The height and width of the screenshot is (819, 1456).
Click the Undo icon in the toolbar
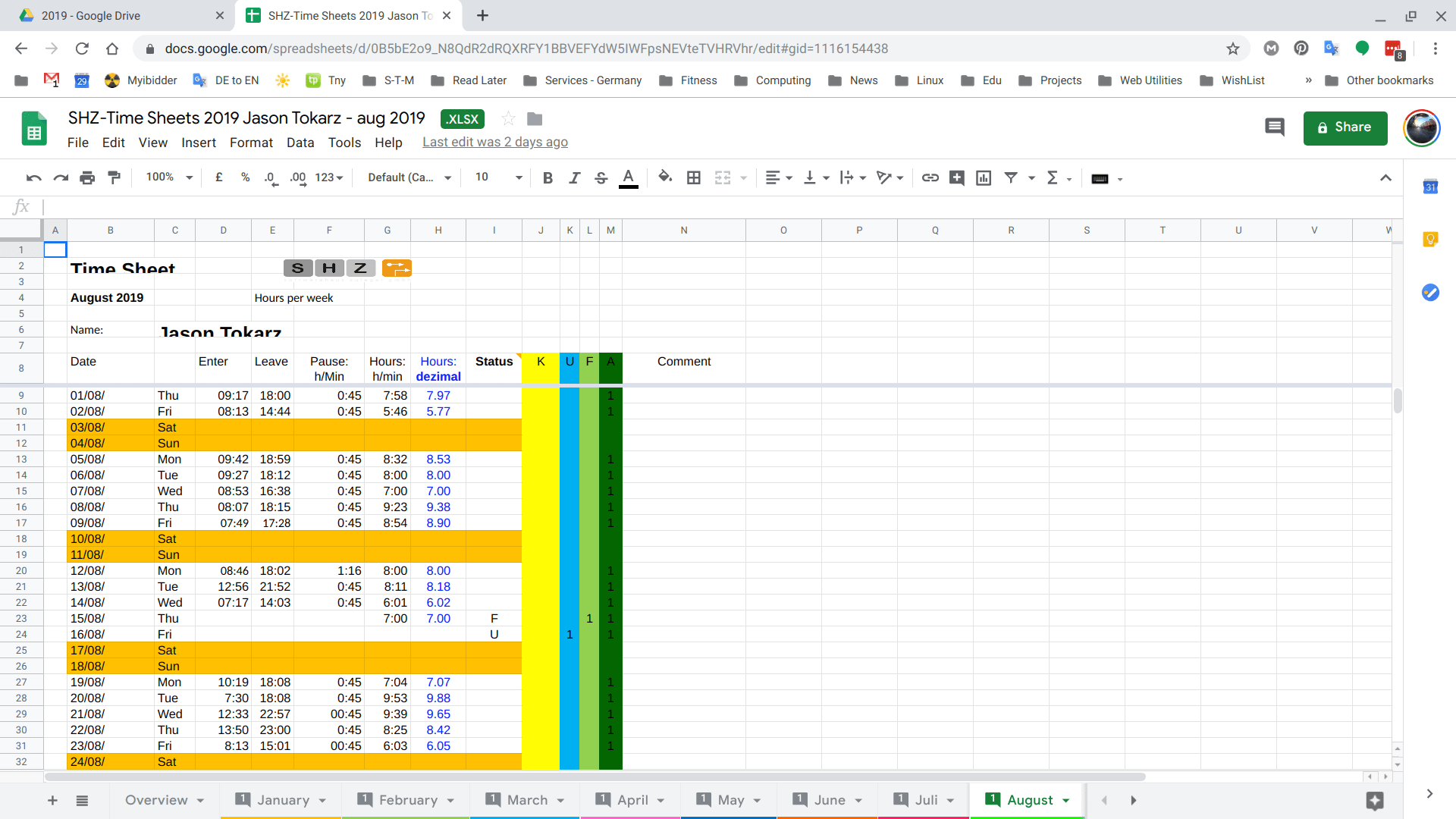click(33, 177)
